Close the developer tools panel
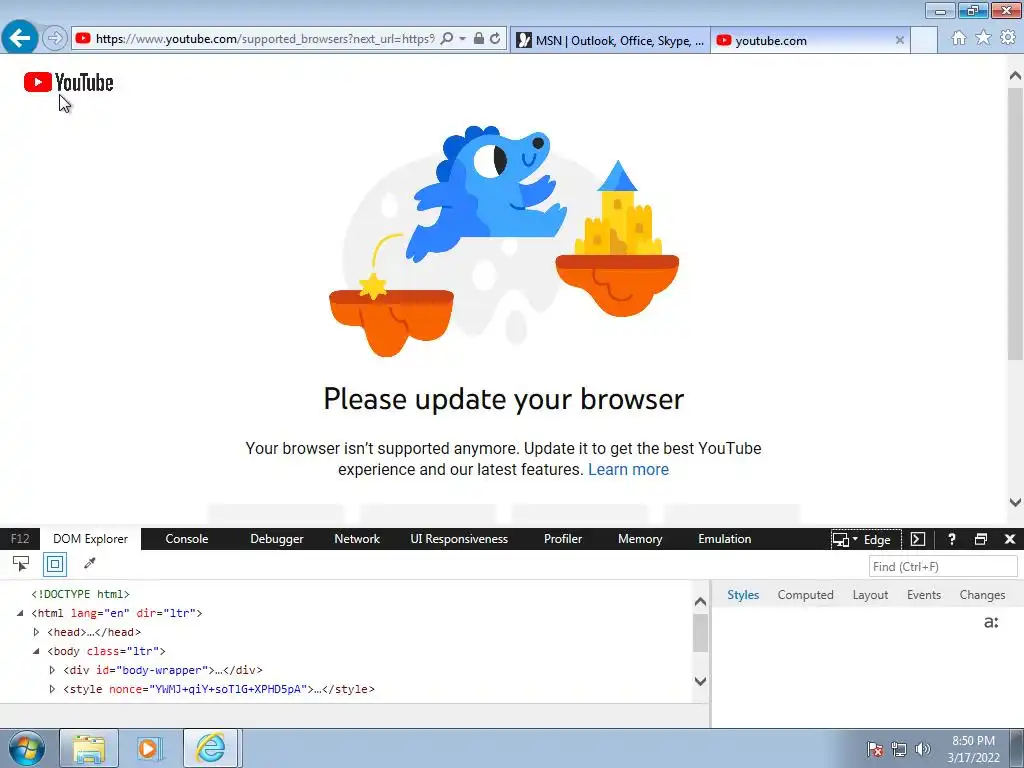This screenshot has height=768, width=1024. (x=1010, y=539)
